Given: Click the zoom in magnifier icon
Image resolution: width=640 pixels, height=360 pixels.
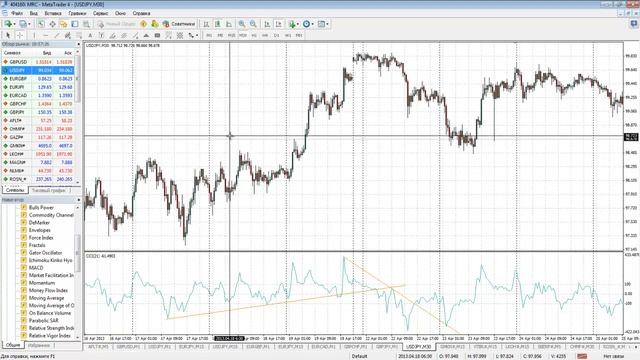Looking at the screenshot, I should tap(242, 24).
